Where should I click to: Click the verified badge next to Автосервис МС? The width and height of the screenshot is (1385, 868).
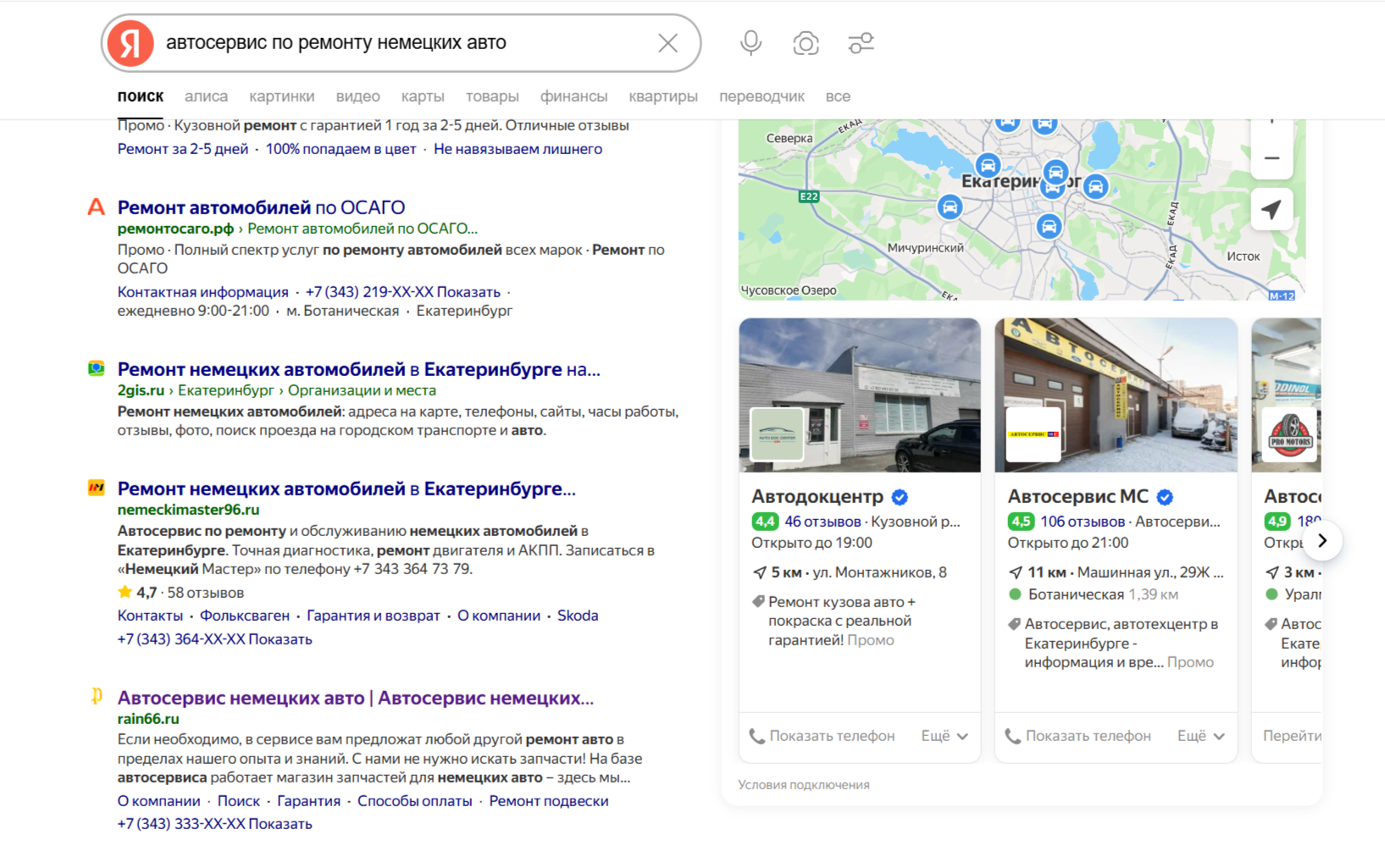(1166, 497)
